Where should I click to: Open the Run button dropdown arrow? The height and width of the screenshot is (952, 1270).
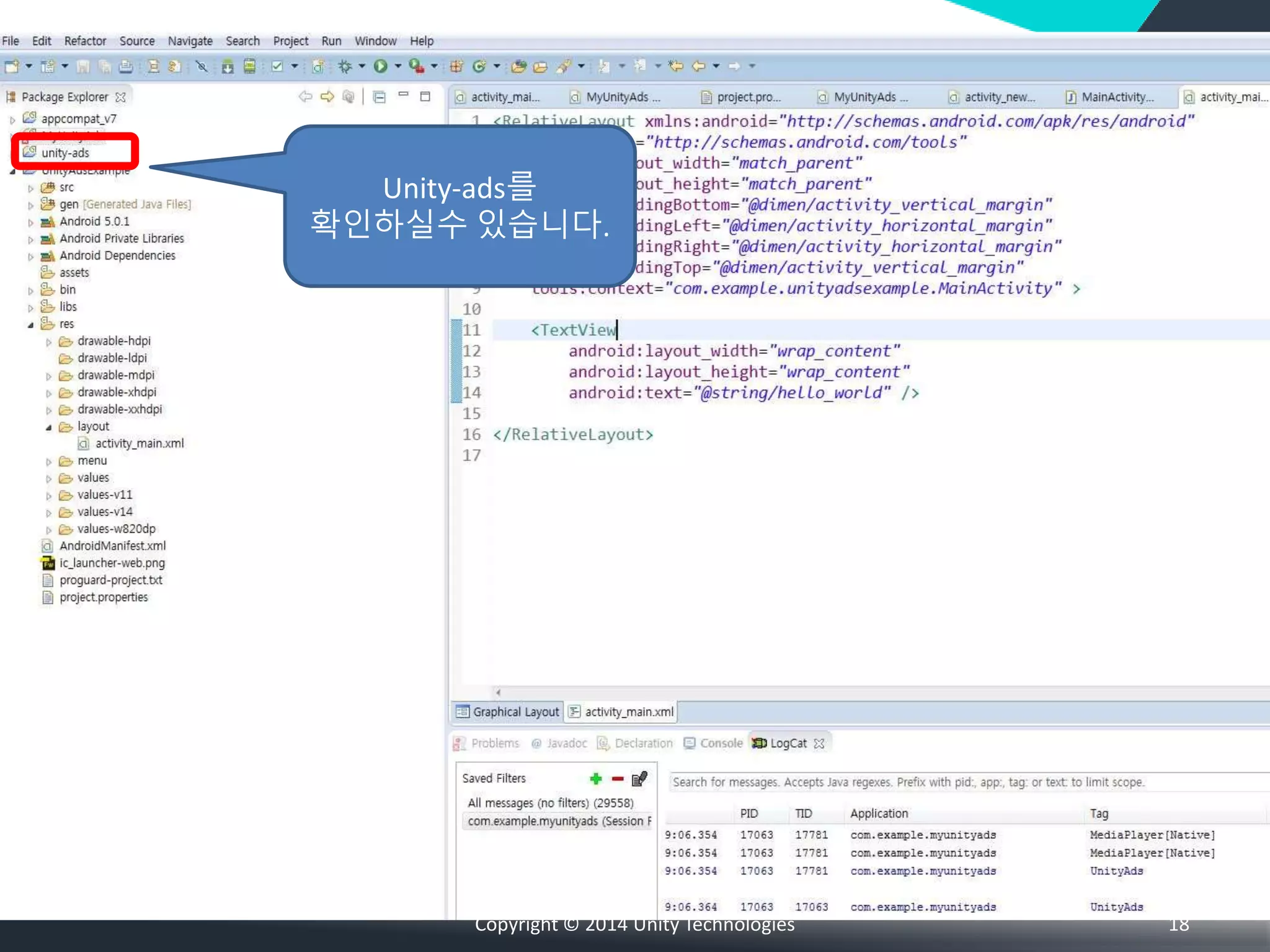point(398,66)
